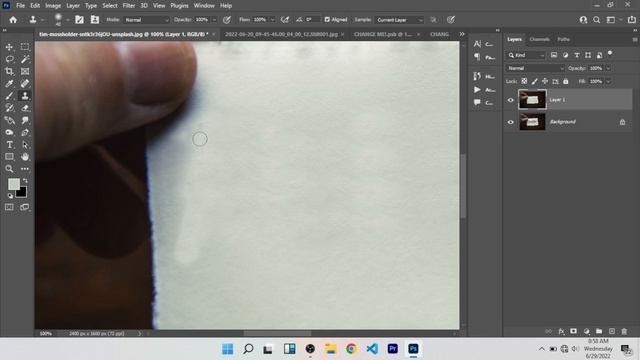The image size is (640, 360).
Task: Open the layer Opacity dropdown arrow
Action: [x=608, y=68]
